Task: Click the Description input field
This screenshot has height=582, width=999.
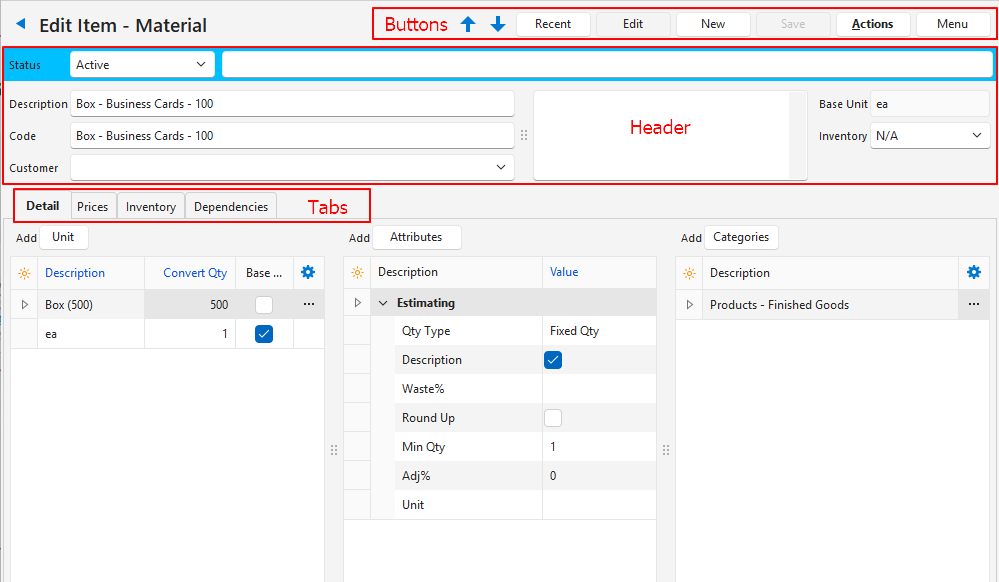Action: pyautogui.click(x=292, y=104)
